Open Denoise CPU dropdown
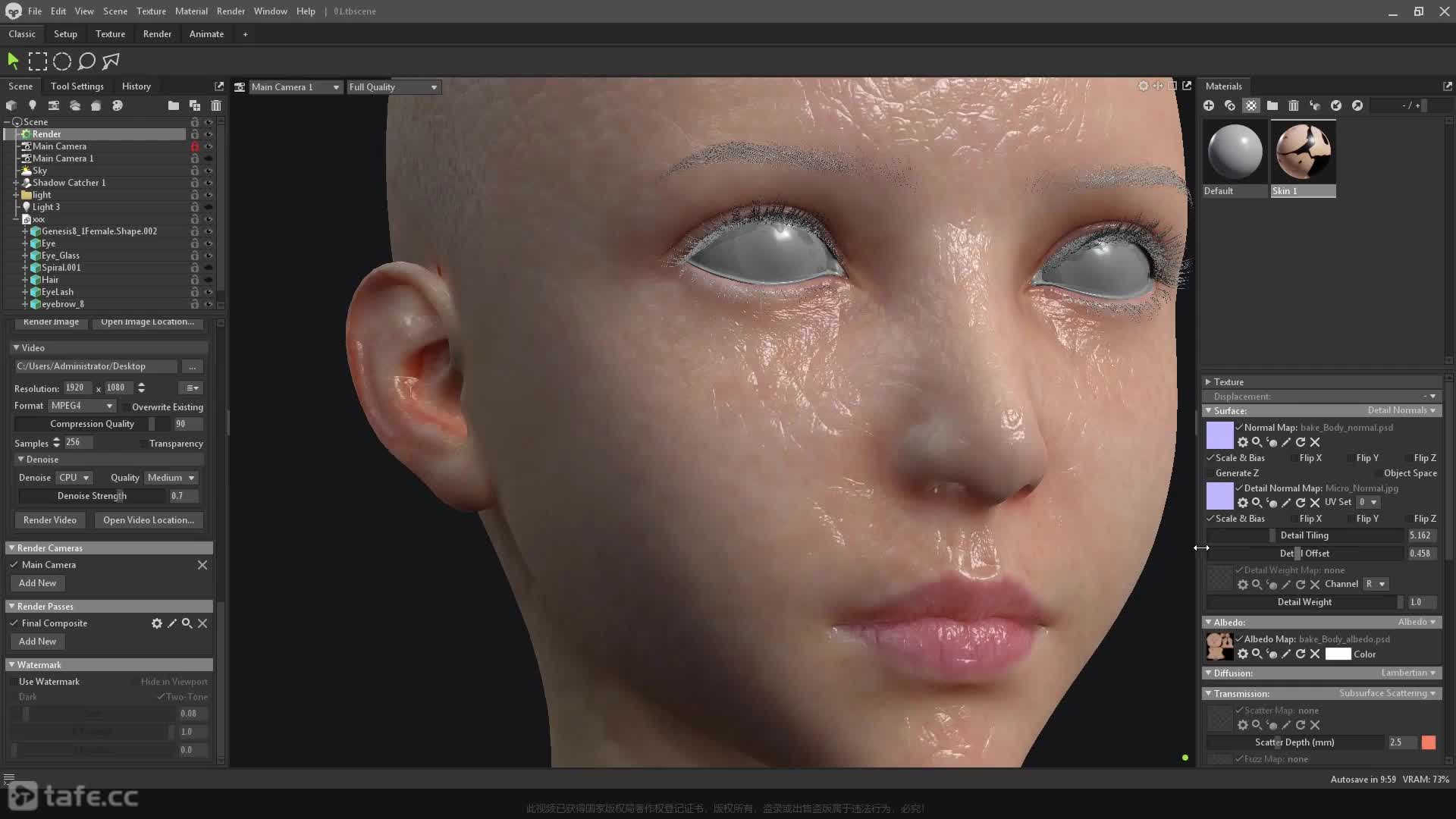Screen dimensions: 1456x819 pyautogui.click(x=74, y=478)
